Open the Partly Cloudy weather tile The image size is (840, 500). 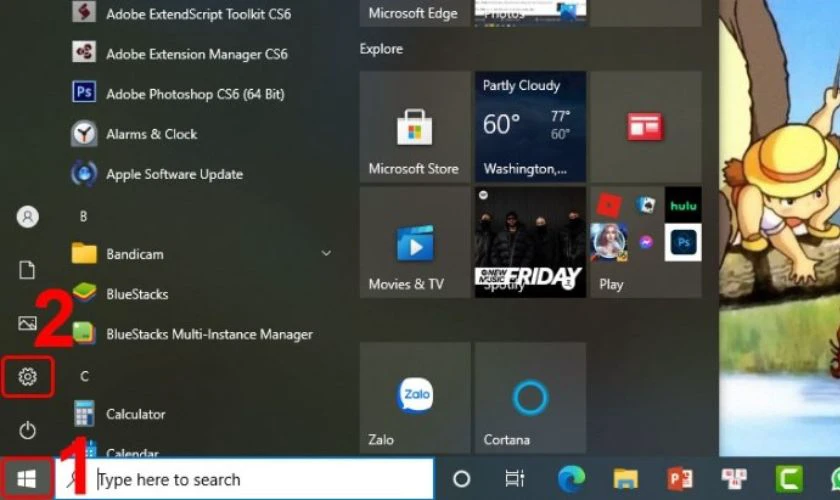[530, 126]
